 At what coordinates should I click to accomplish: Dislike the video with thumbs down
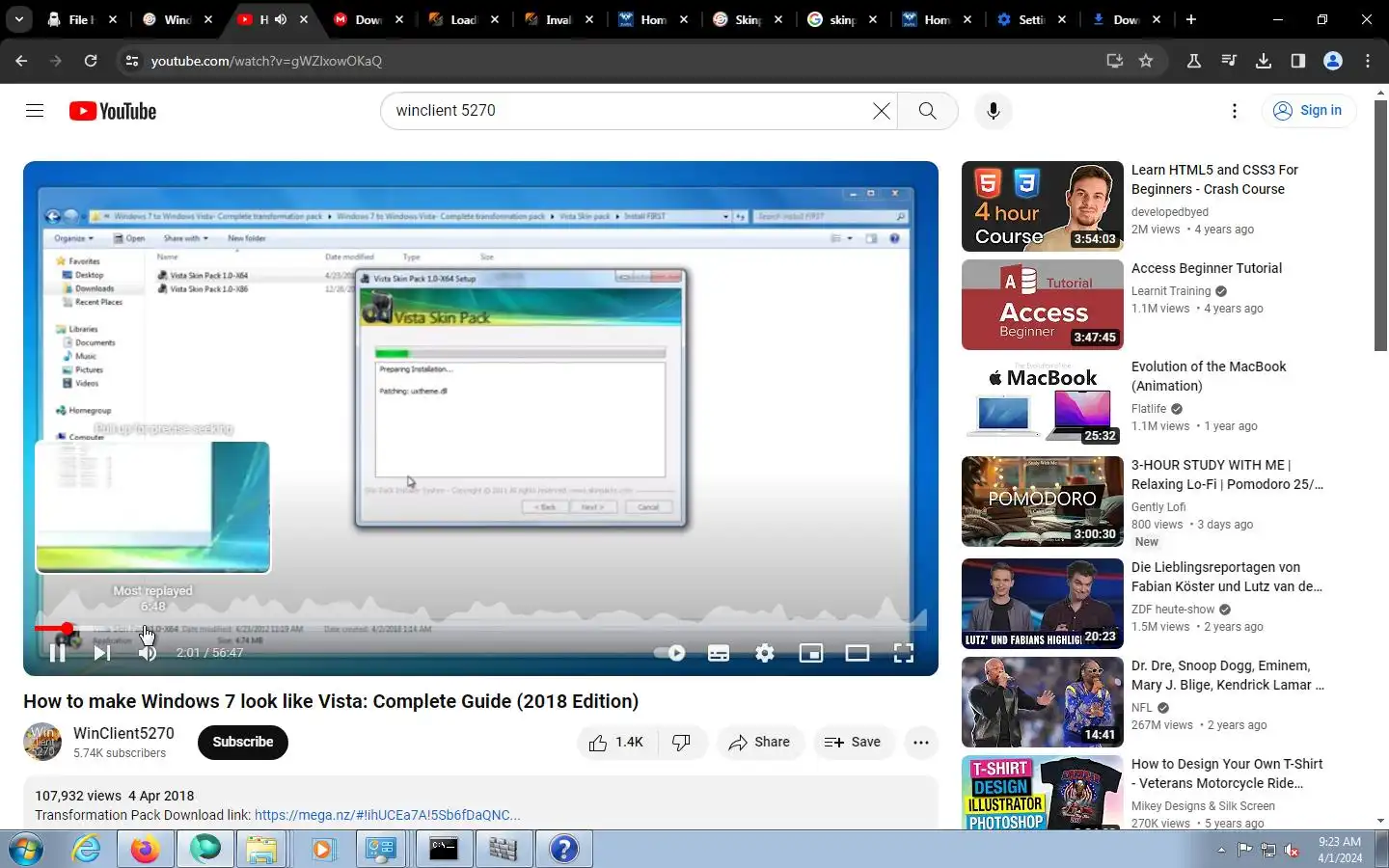(x=682, y=742)
